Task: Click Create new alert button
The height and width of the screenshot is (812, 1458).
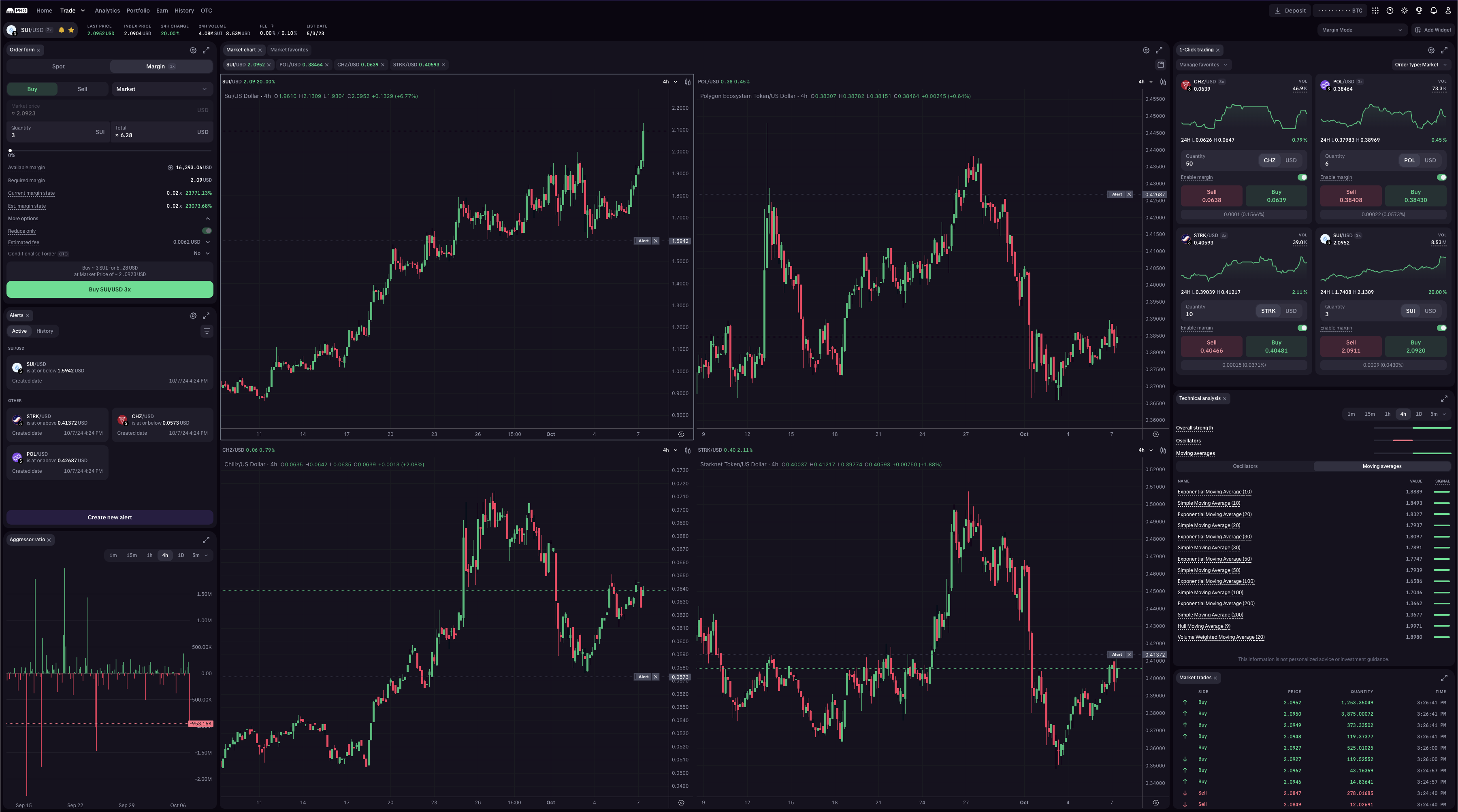Action: coord(110,518)
